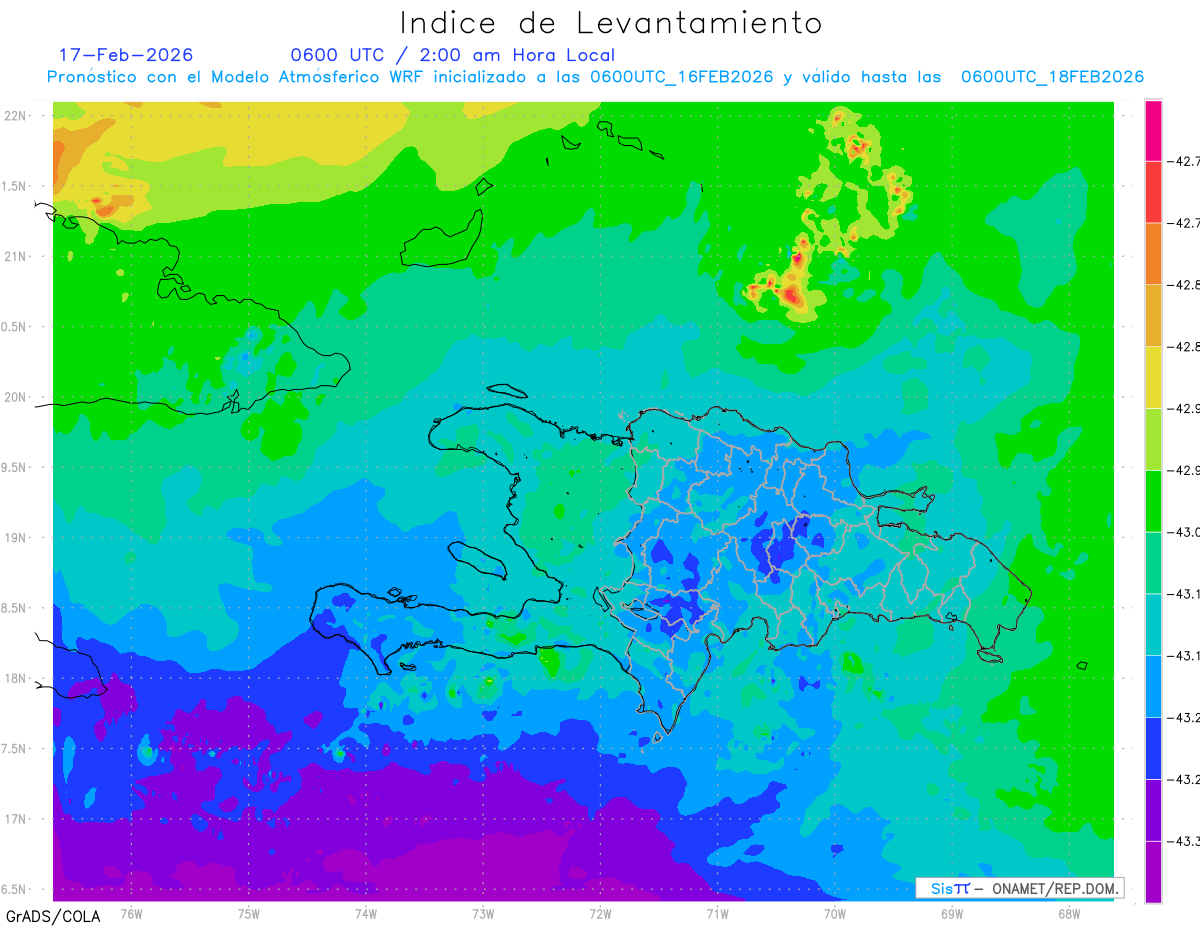Select the '68W' longitude label
The image size is (1200, 927).
point(1069,913)
